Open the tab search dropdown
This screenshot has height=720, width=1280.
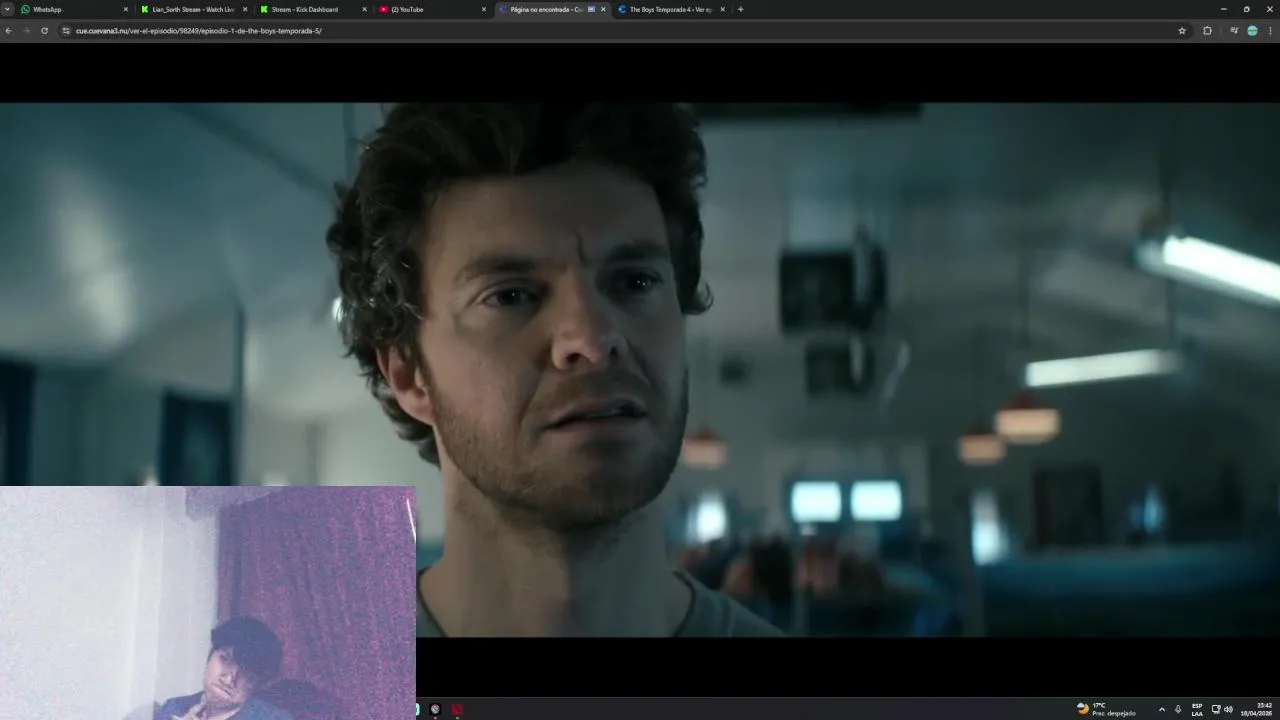point(7,9)
